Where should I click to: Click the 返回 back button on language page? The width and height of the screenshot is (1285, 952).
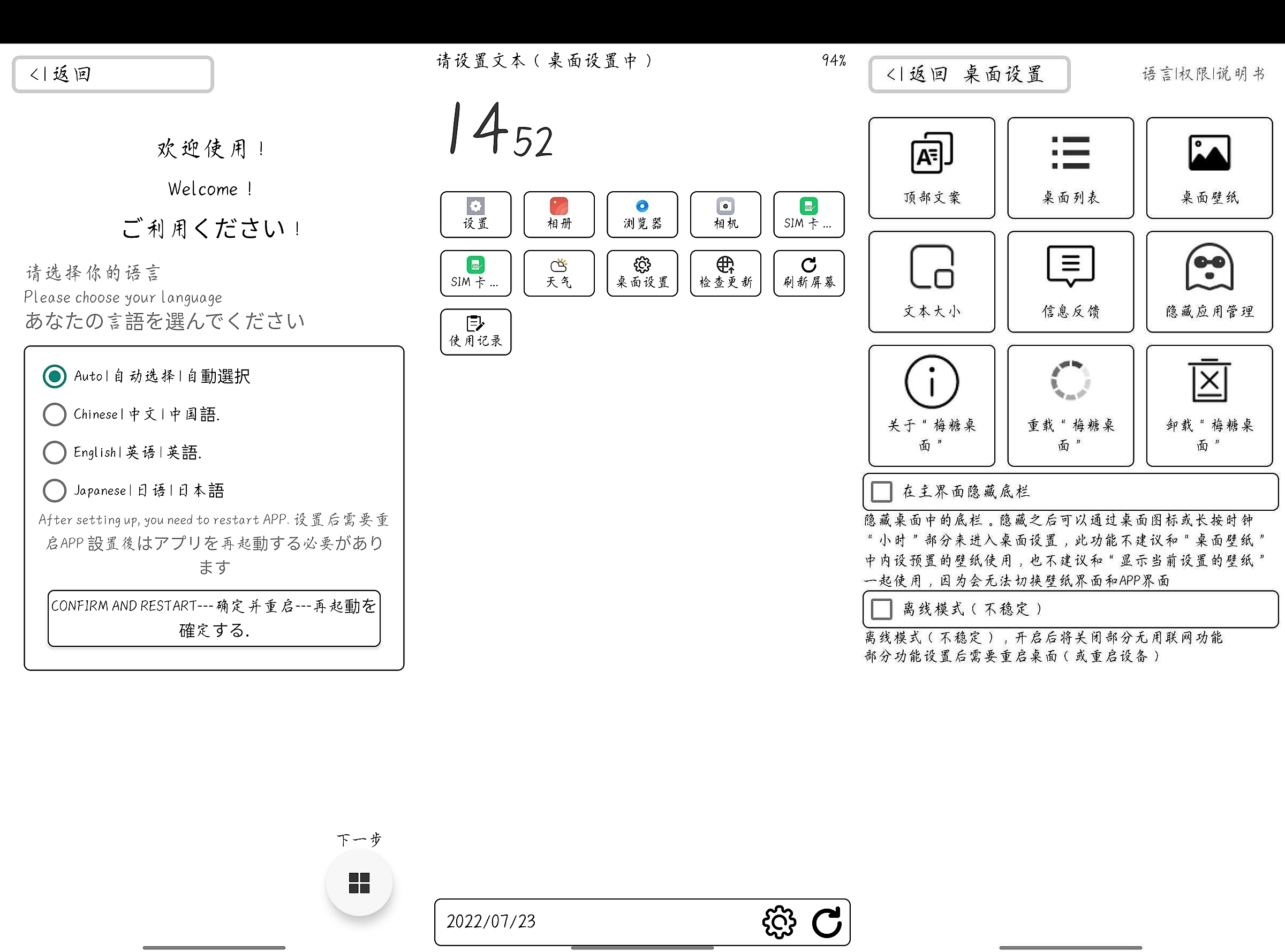(112, 74)
